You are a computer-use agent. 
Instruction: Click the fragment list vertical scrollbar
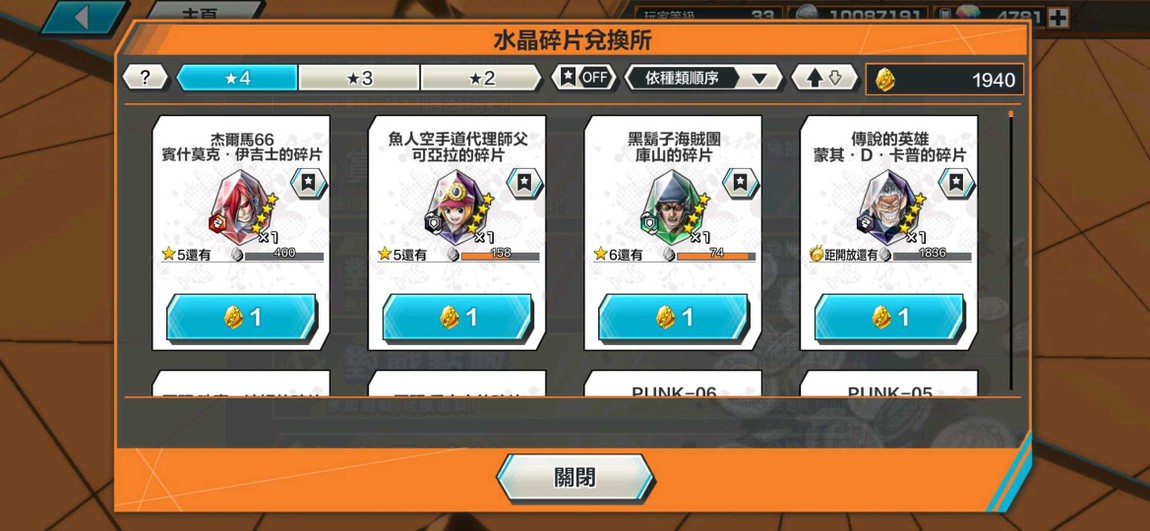[1011, 250]
